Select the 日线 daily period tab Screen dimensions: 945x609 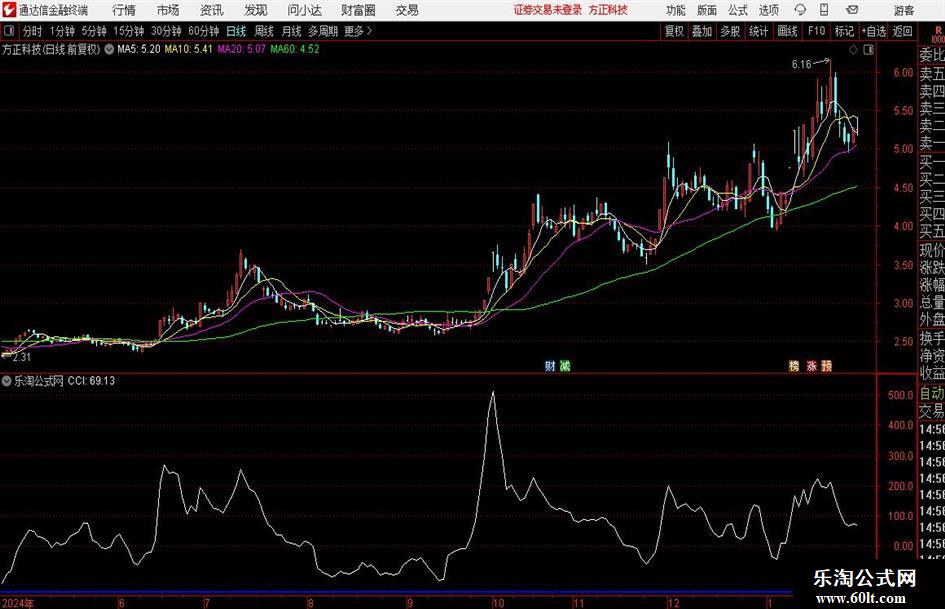(236, 31)
